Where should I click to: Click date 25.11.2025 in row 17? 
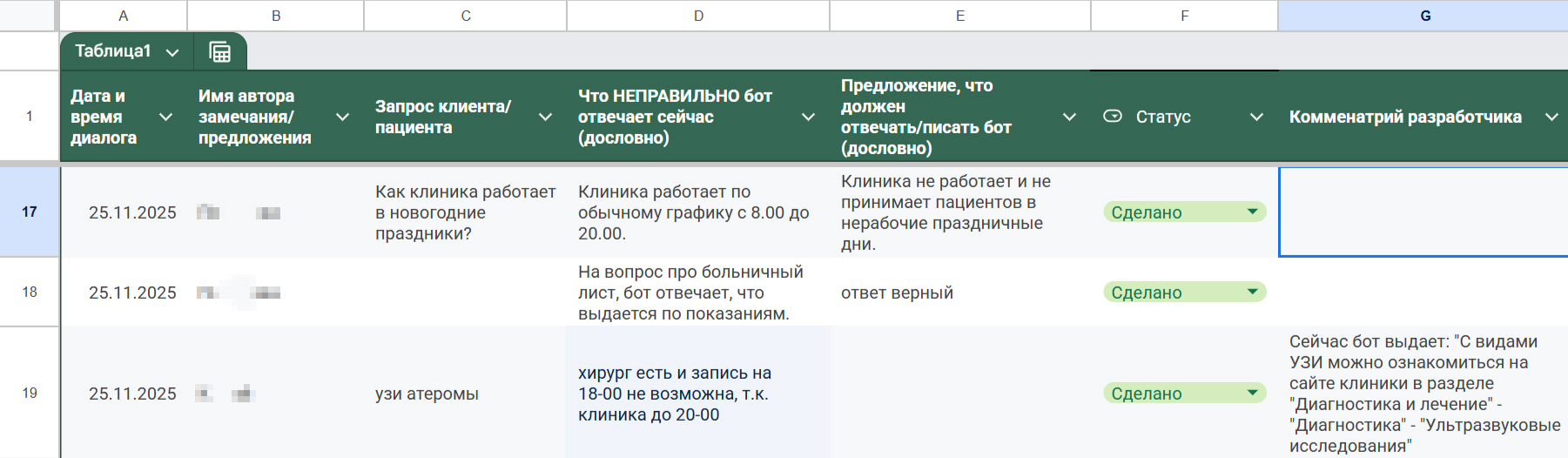pyautogui.click(x=132, y=212)
